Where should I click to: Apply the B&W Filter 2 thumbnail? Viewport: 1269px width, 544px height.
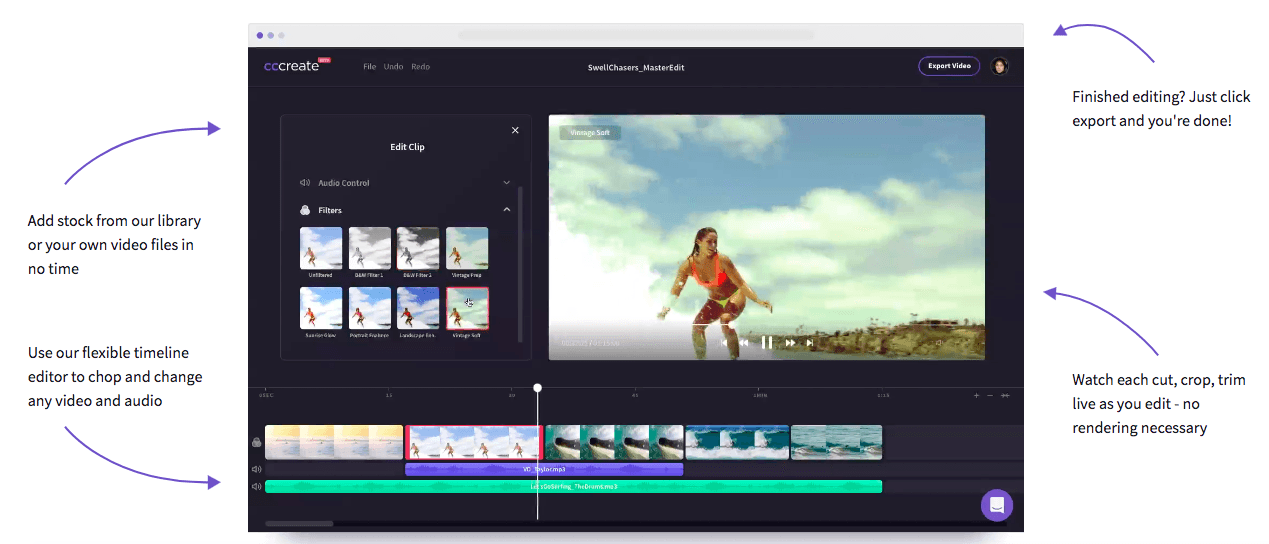(418, 248)
